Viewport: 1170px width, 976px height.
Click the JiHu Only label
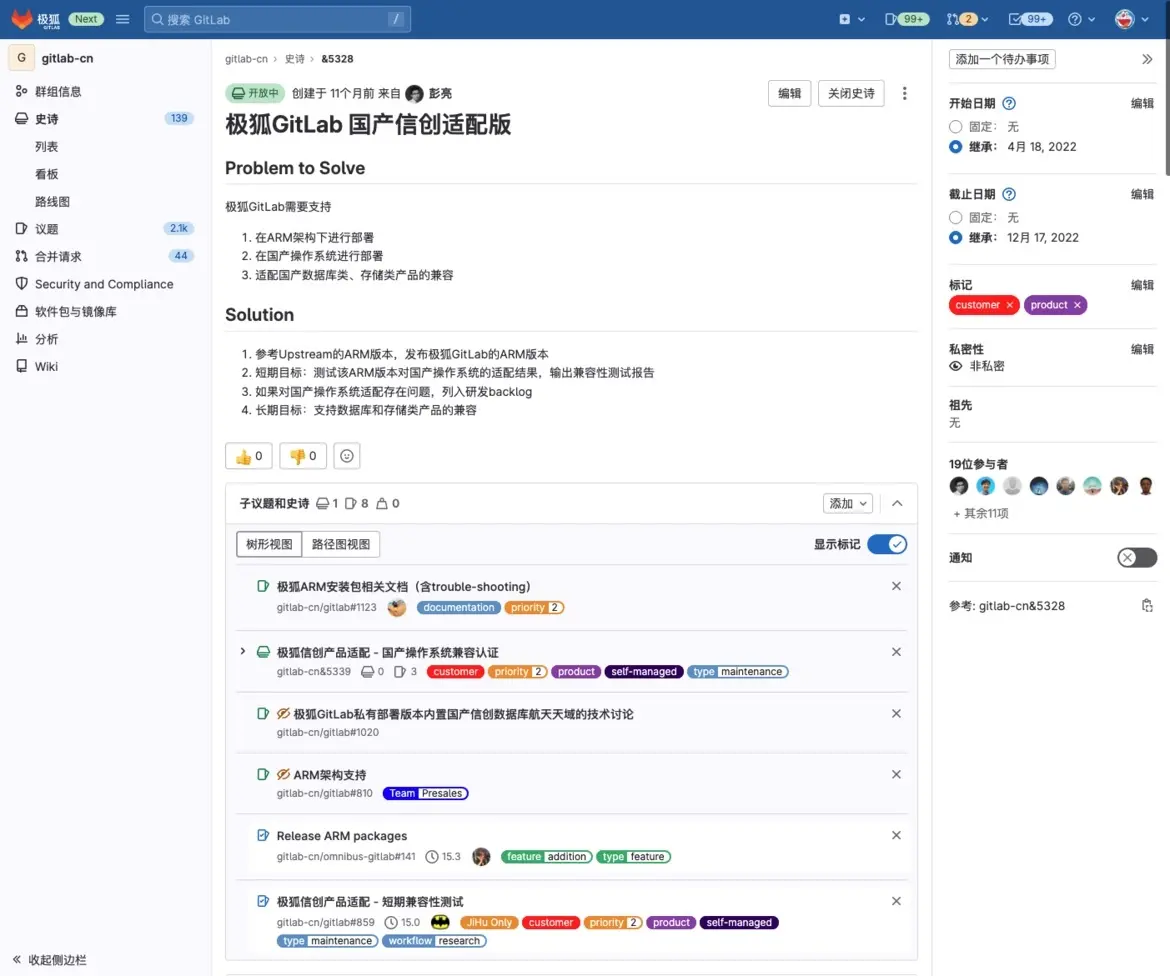coord(489,922)
